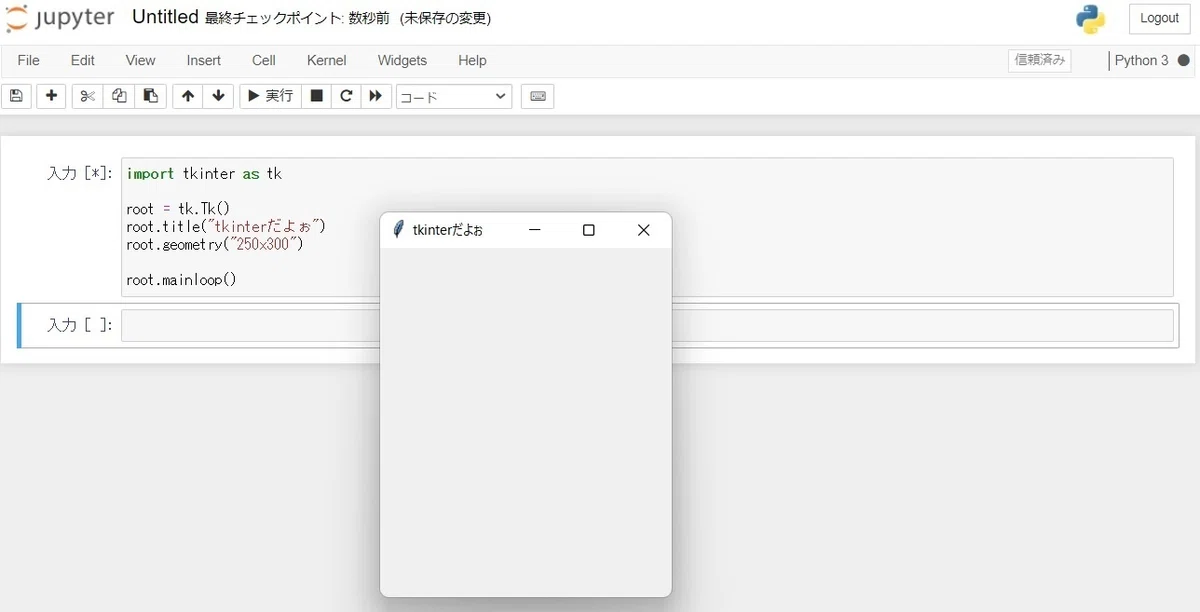Open the Insert menu
Screen dimensions: 1200x612
coord(204,61)
